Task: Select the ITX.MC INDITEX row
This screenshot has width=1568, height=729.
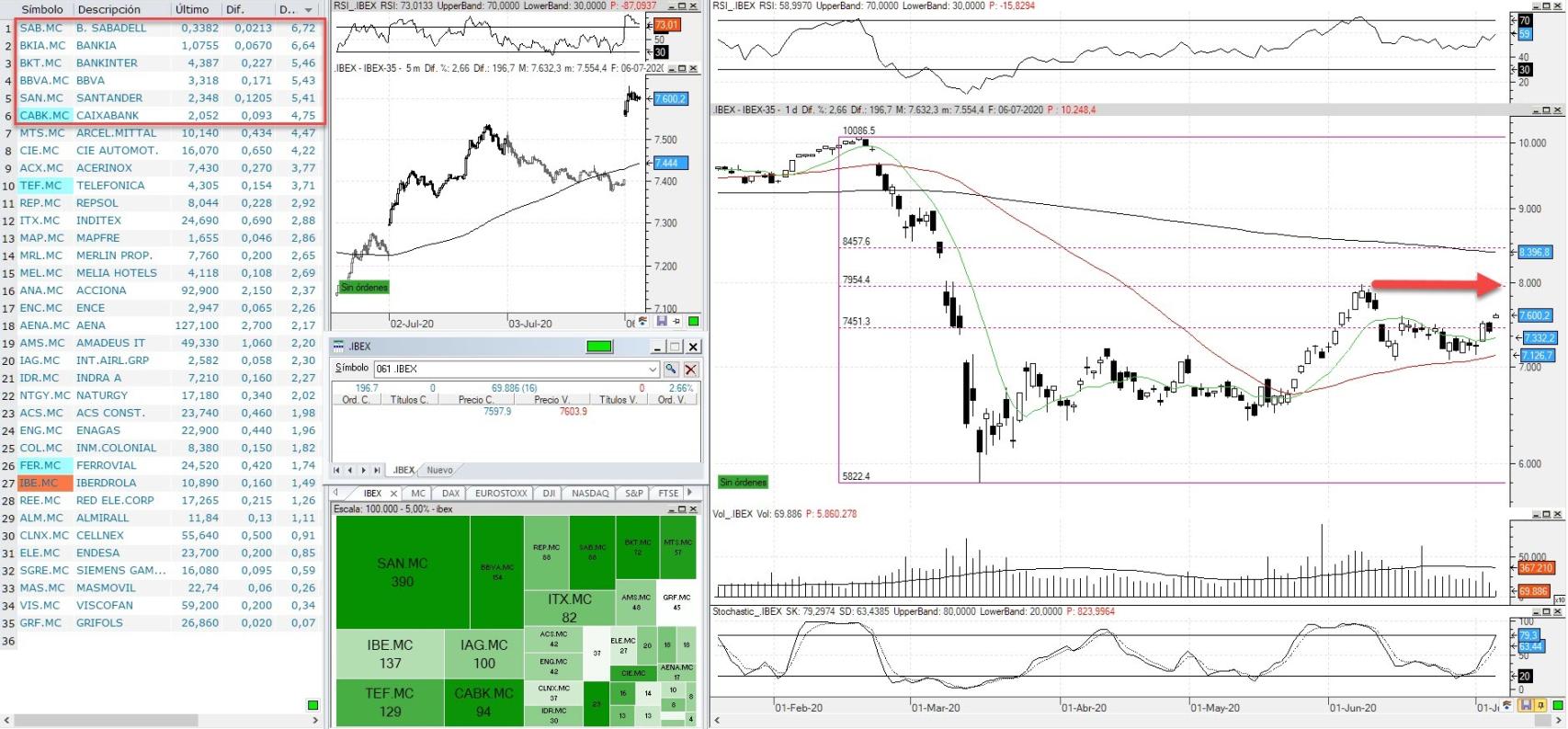Action: [x=161, y=221]
